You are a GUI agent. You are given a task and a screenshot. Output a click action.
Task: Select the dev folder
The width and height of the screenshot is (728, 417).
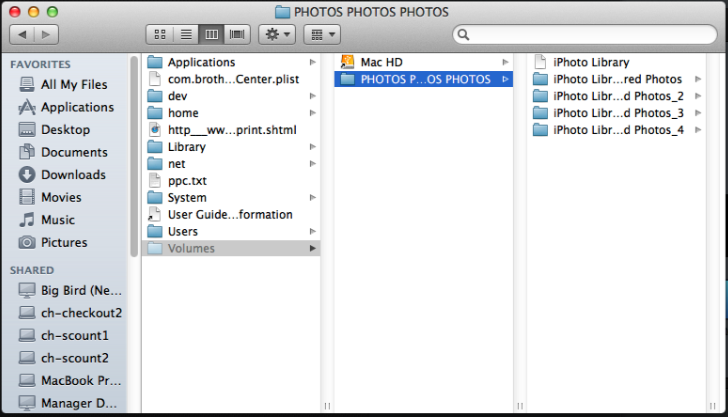[x=231, y=96]
